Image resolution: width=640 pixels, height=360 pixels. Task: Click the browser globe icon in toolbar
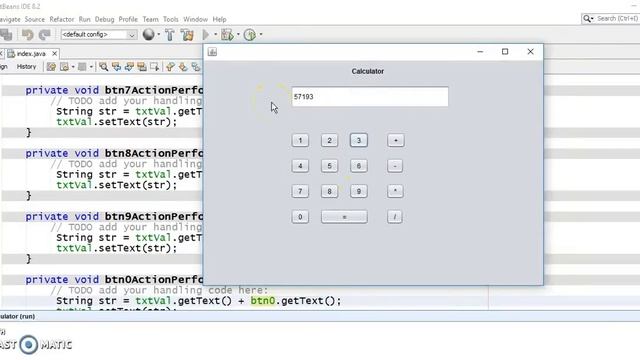click(149, 35)
